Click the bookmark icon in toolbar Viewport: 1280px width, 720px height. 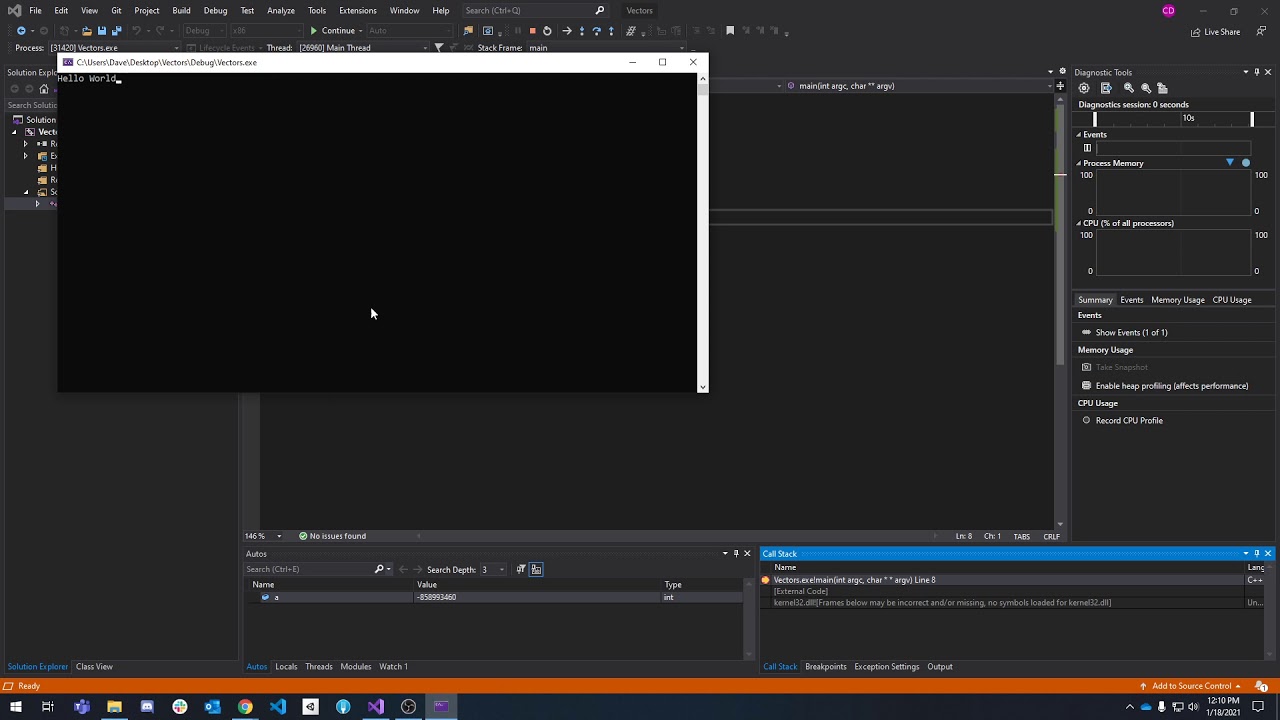730,31
